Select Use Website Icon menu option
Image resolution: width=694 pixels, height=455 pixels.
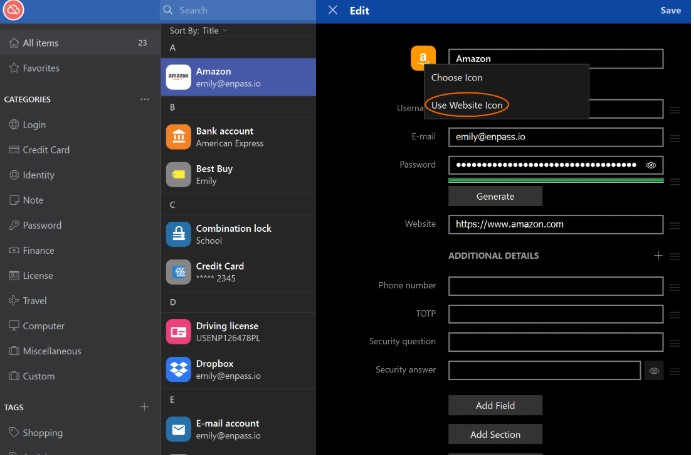[x=466, y=105]
